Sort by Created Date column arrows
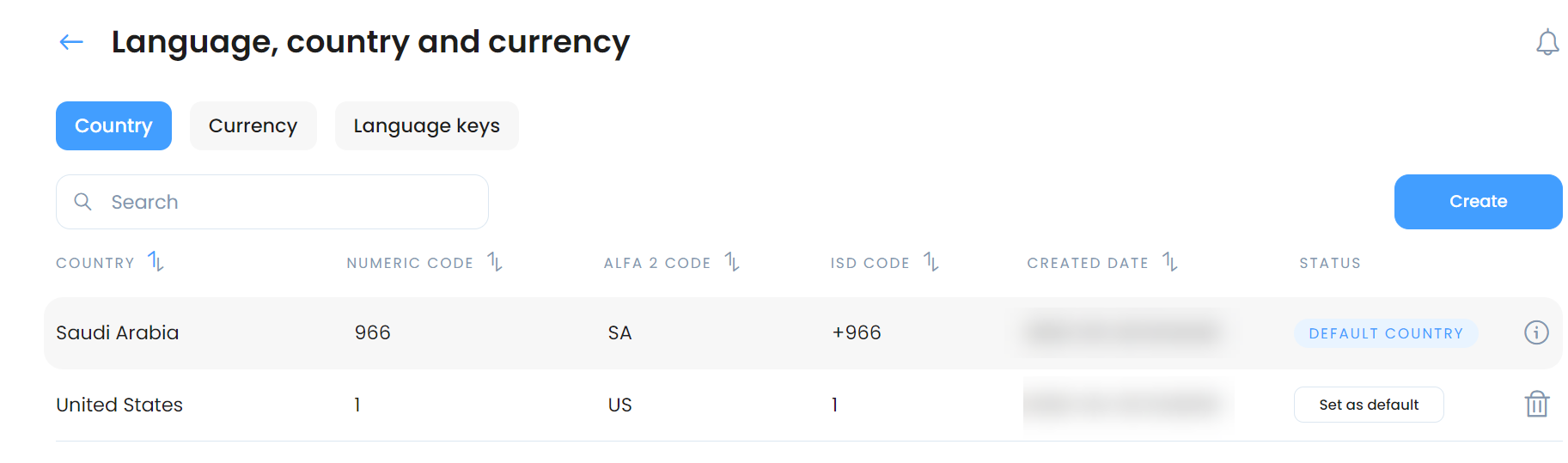The width and height of the screenshot is (1568, 463). (x=1170, y=261)
